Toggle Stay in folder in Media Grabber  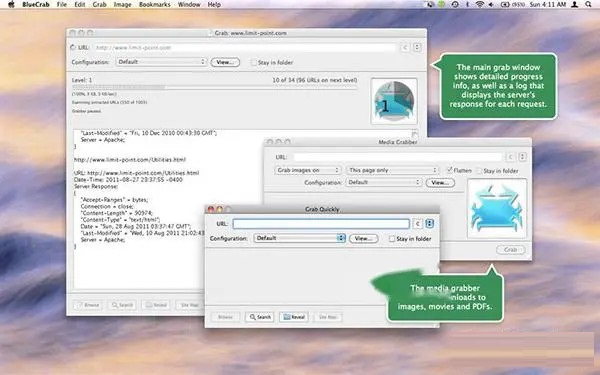(x=479, y=171)
